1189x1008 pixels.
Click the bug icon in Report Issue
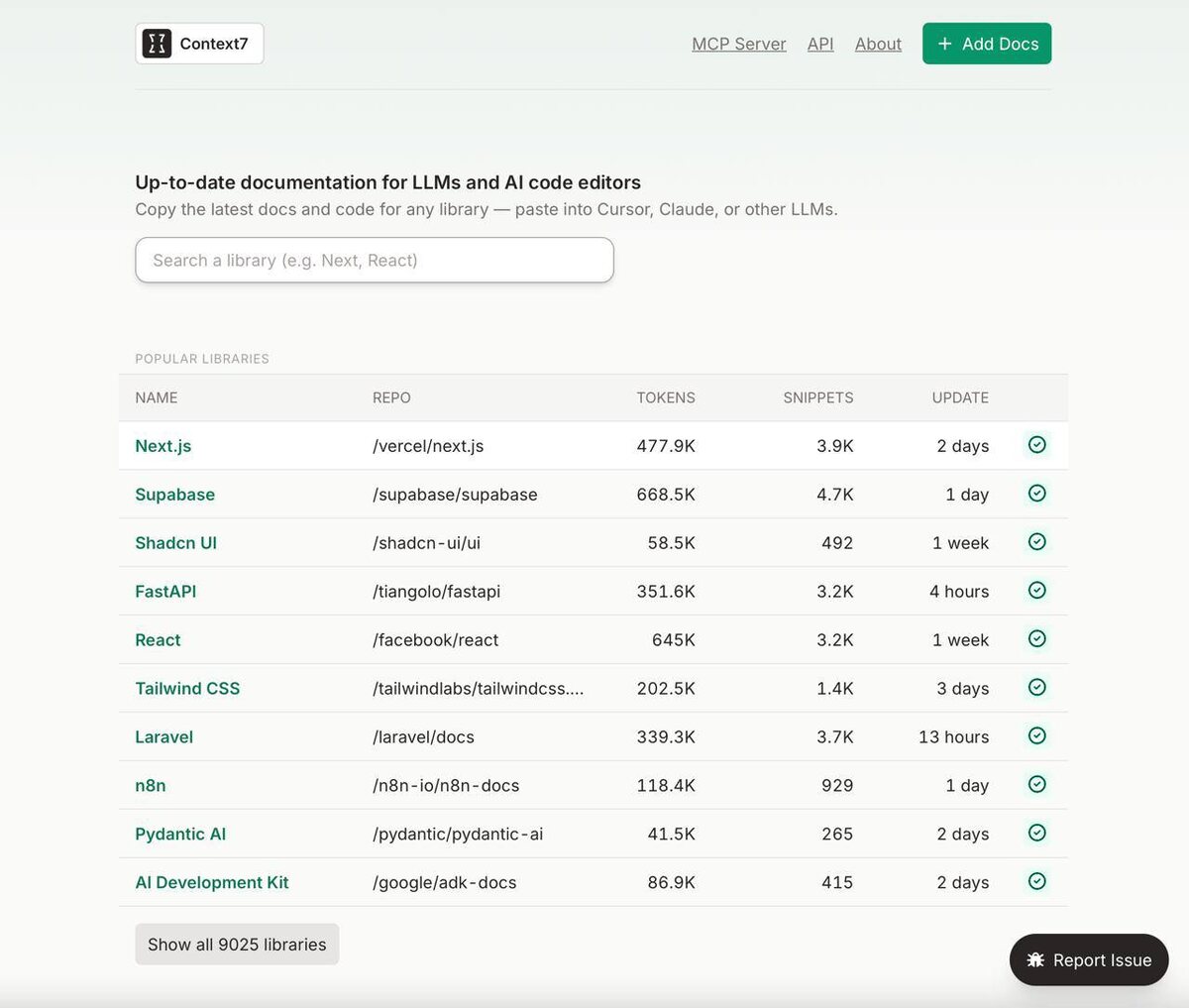[x=1035, y=959]
